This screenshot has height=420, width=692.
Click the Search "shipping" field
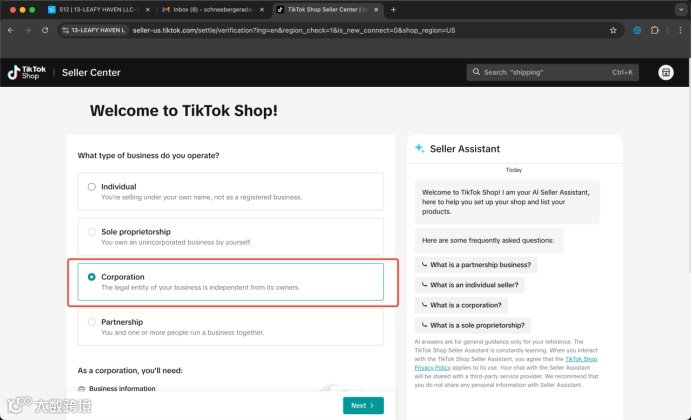pyautogui.click(x=553, y=72)
